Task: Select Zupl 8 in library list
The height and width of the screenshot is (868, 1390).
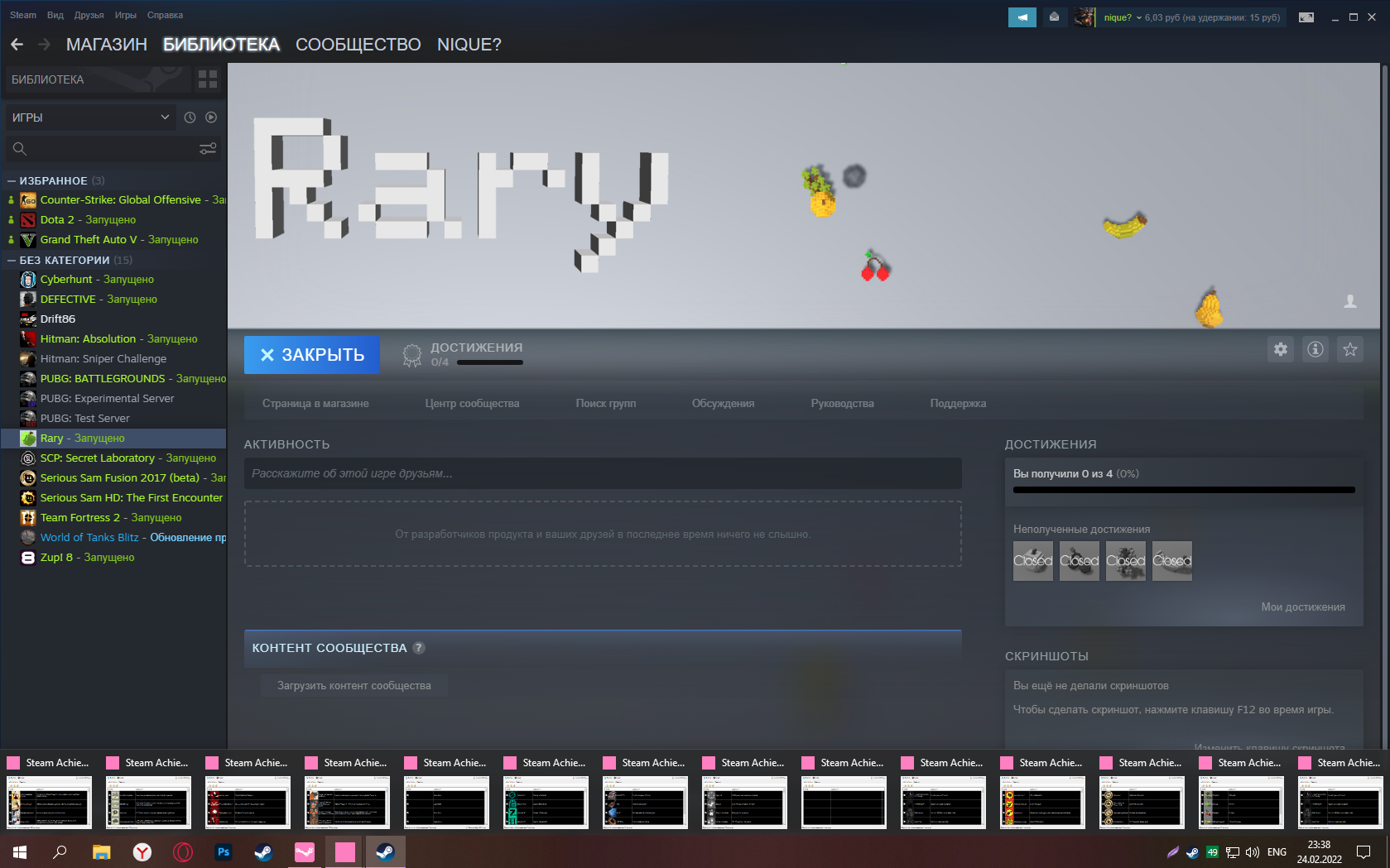Action: coord(113,558)
